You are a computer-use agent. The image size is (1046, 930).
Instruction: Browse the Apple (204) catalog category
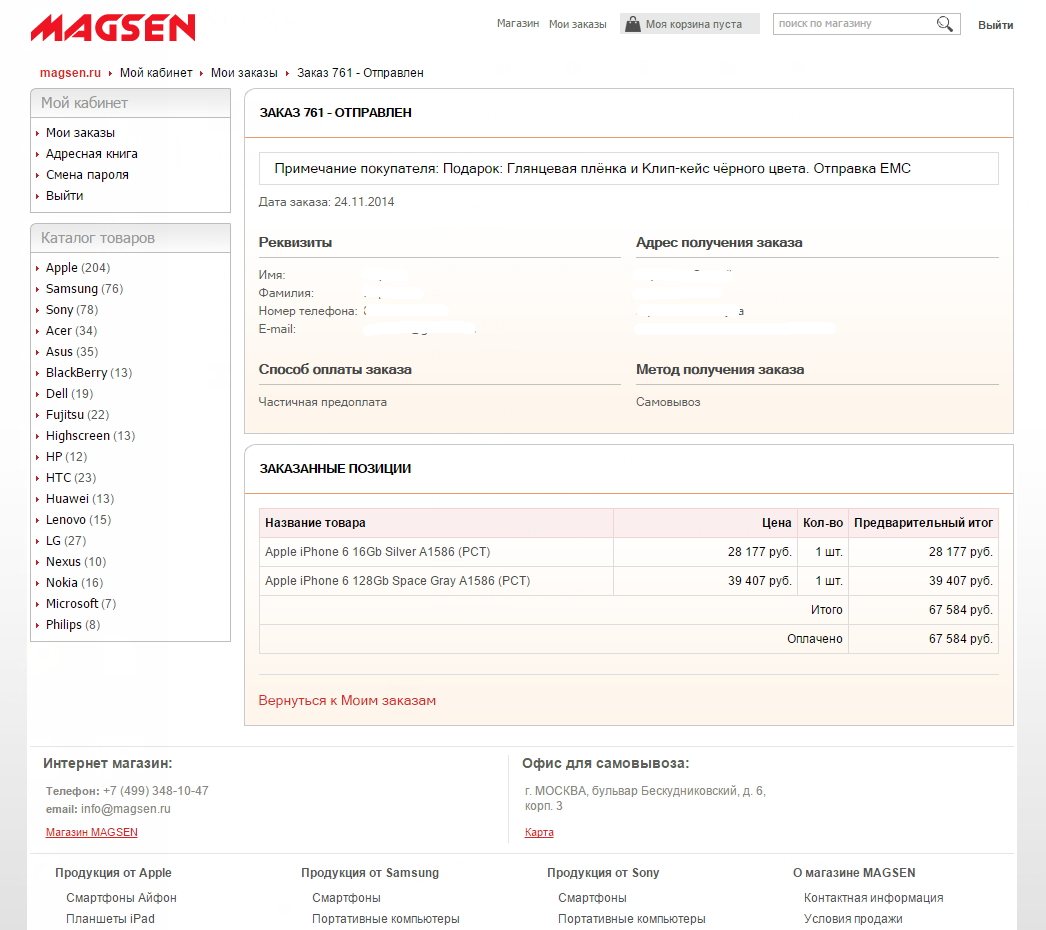point(78,268)
